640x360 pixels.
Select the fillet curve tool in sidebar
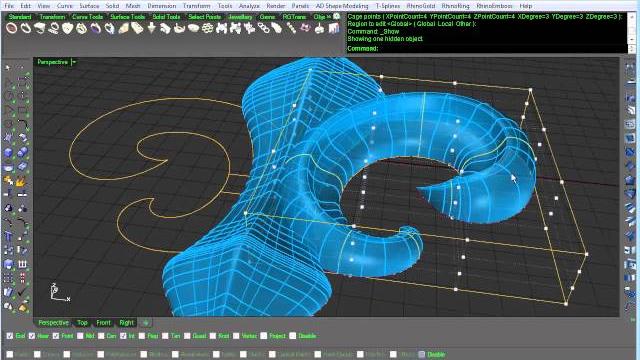pyautogui.click(x=22, y=124)
